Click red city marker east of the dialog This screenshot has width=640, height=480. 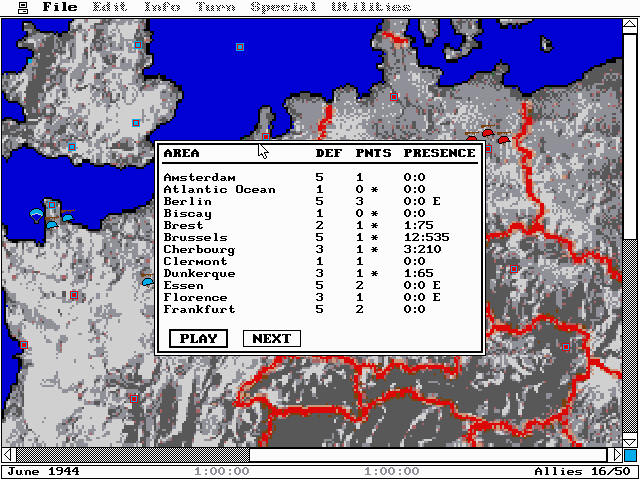[x=514, y=269]
